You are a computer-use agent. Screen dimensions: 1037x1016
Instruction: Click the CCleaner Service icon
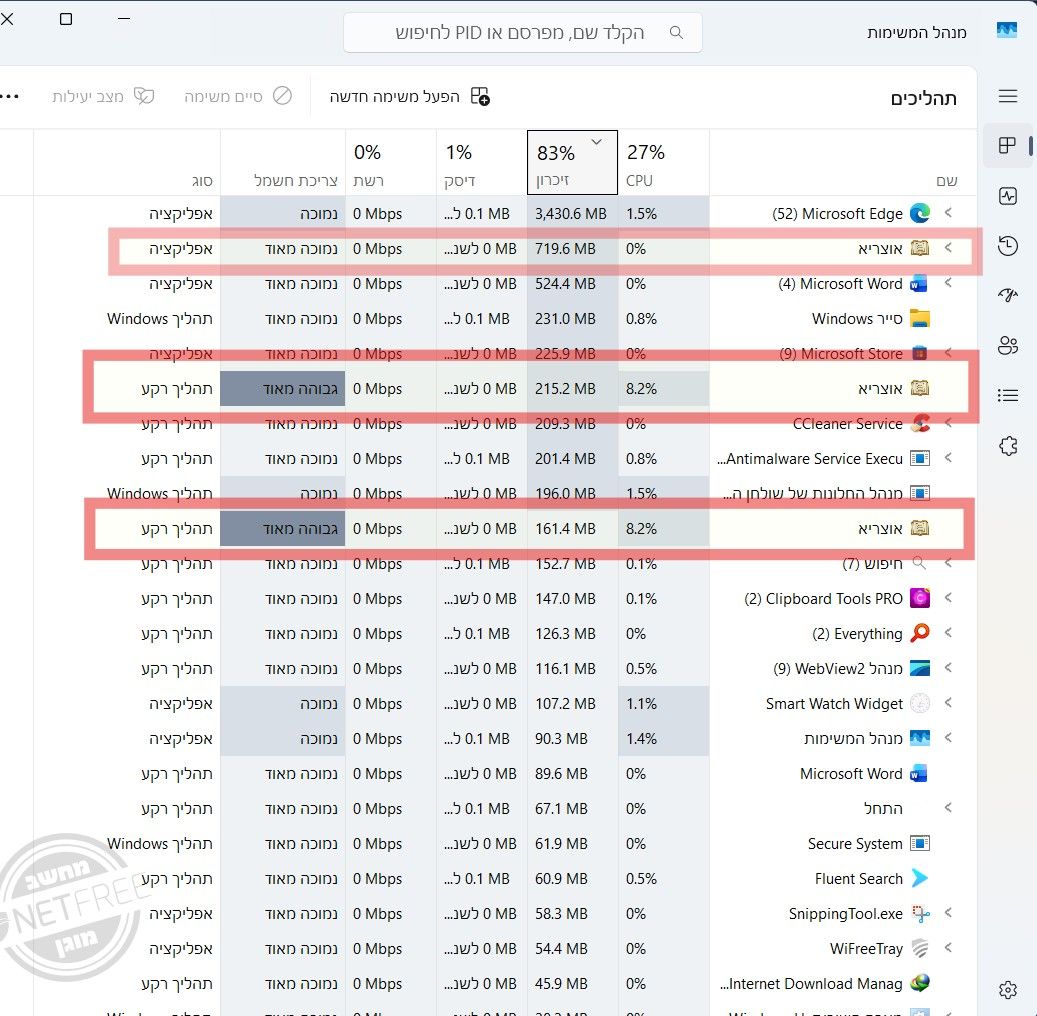[920, 423]
